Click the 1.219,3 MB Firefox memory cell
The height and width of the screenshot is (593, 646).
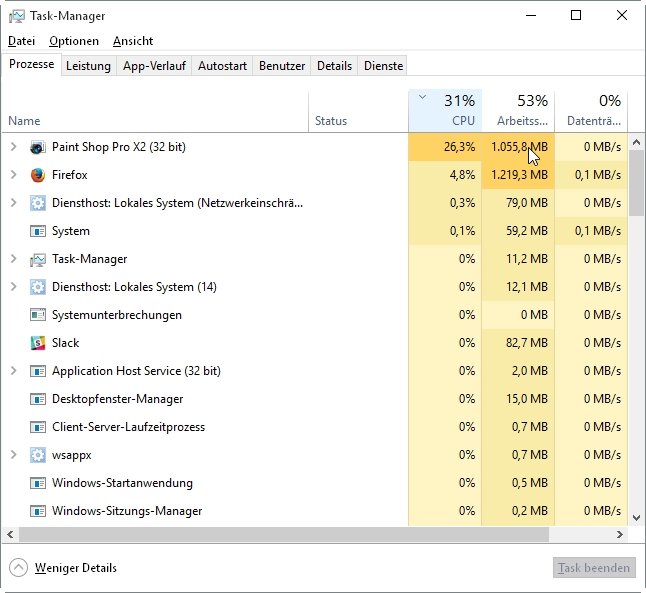click(518, 175)
